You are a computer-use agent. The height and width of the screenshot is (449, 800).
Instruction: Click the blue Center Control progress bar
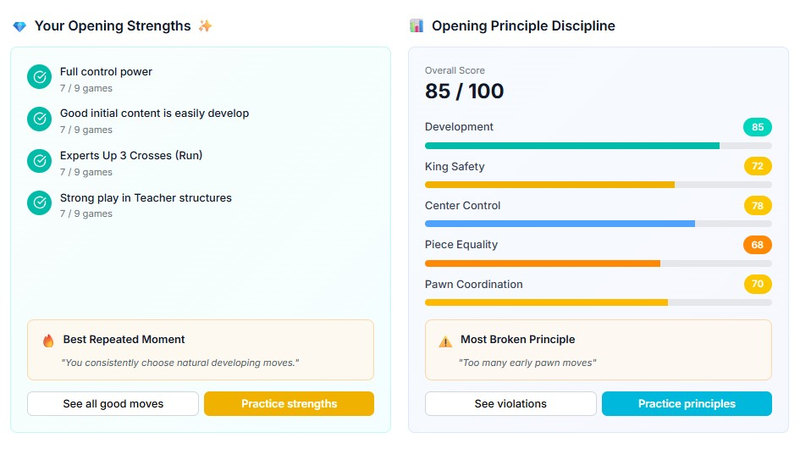[x=598, y=223]
